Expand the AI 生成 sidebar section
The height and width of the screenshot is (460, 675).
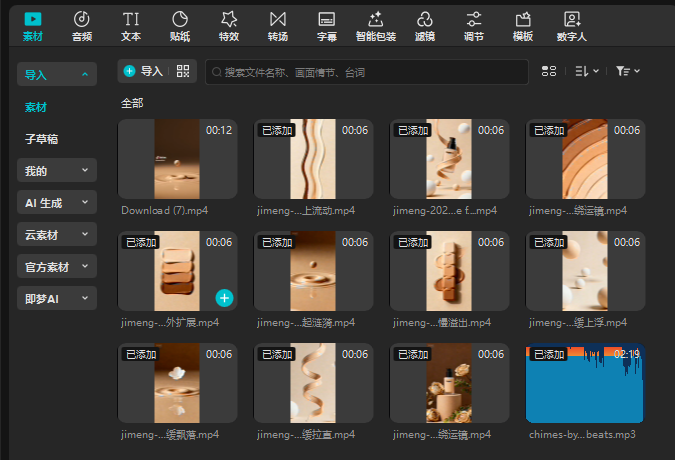[57, 203]
